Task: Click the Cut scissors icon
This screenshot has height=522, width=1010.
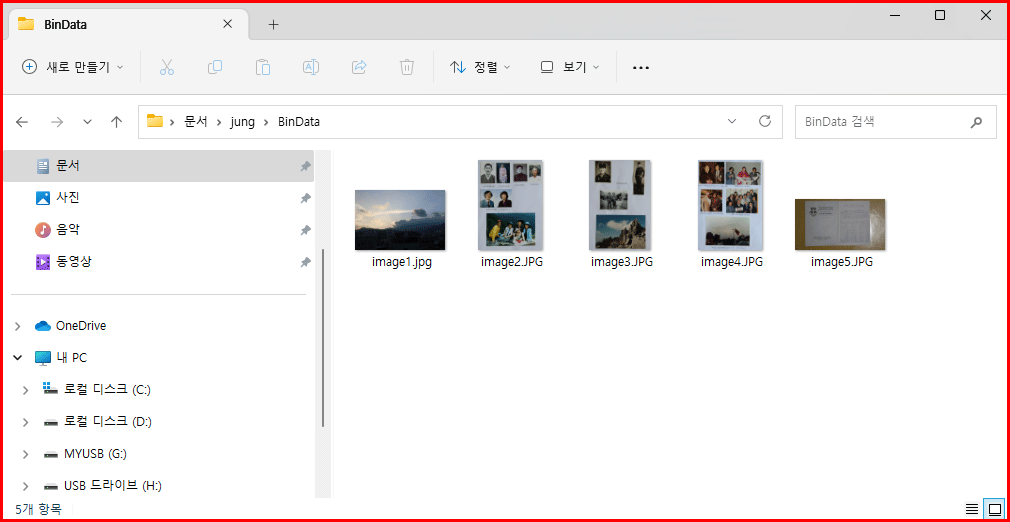Action: 167,67
